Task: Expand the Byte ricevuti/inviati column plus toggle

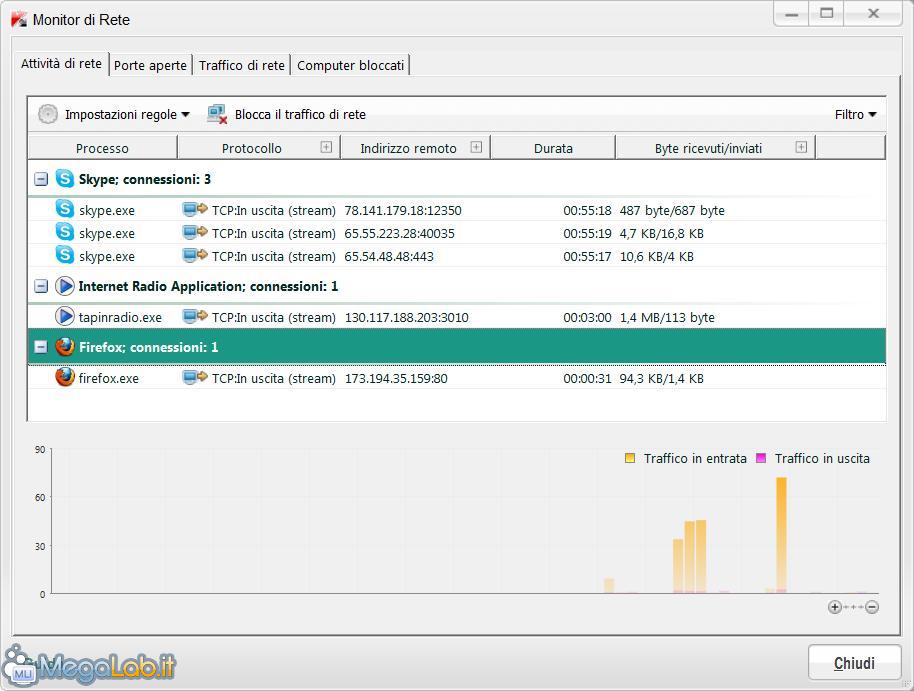Action: click(x=801, y=147)
